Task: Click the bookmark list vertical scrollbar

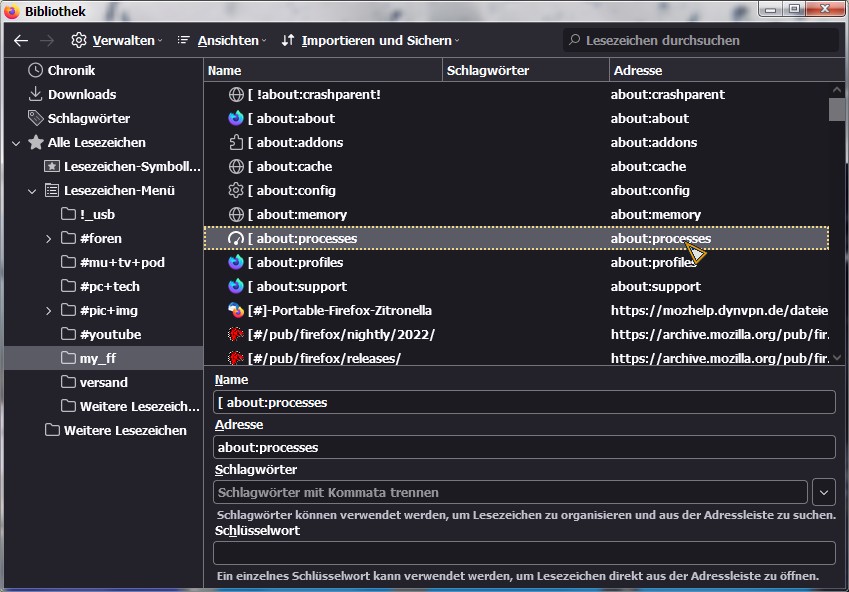Action: (837, 230)
